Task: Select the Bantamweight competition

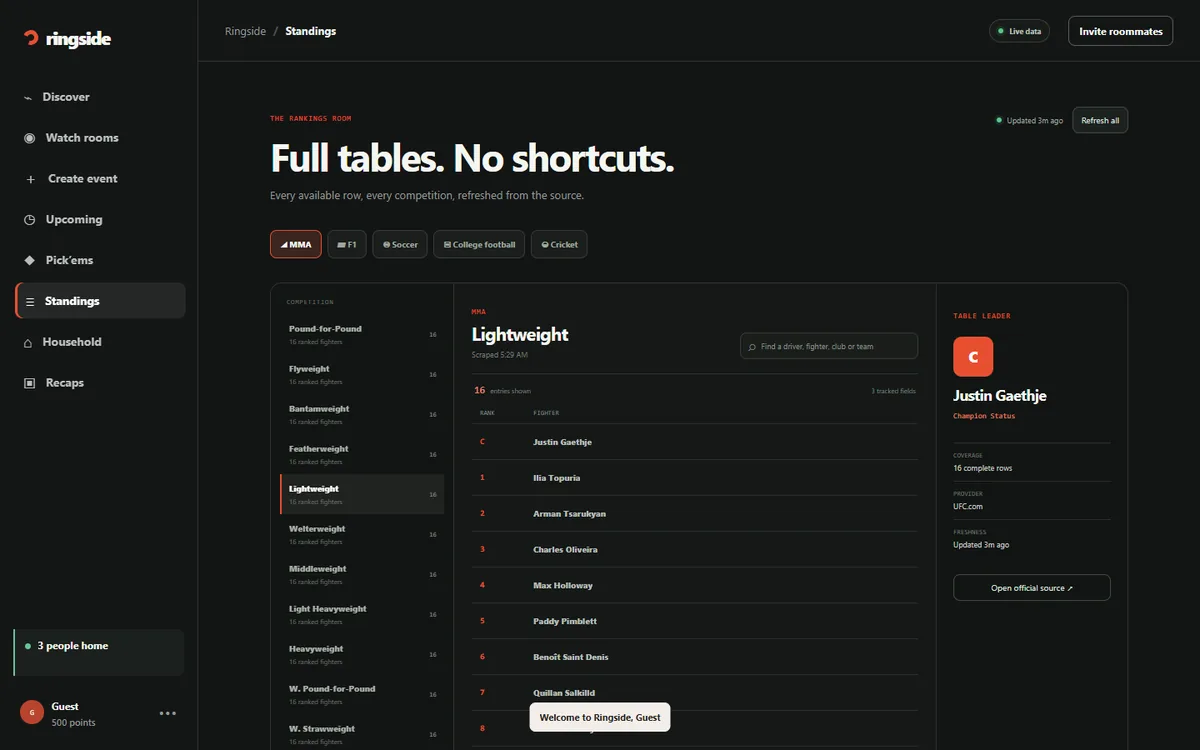Action: click(x=362, y=414)
